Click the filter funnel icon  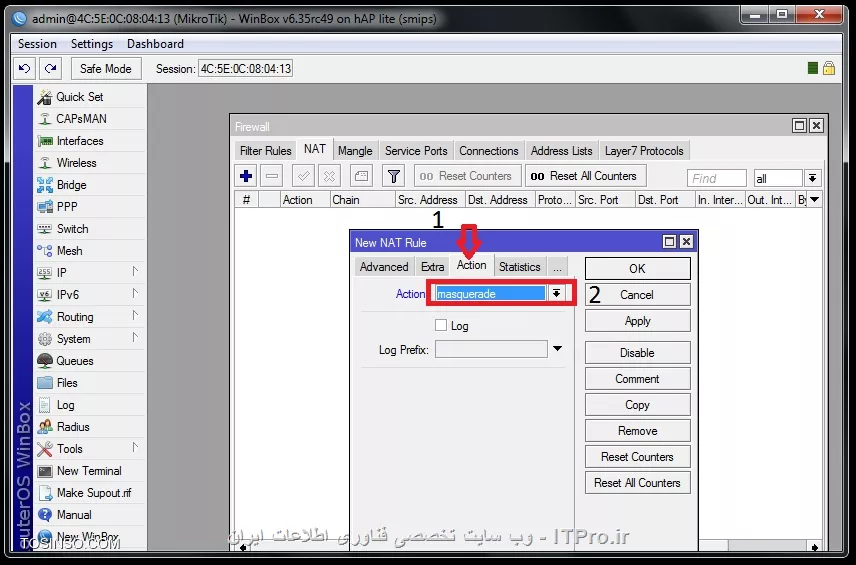(x=394, y=176)
